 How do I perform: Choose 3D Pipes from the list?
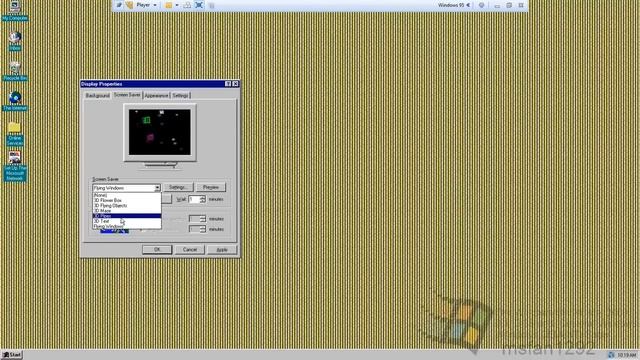tap(127, 216)
